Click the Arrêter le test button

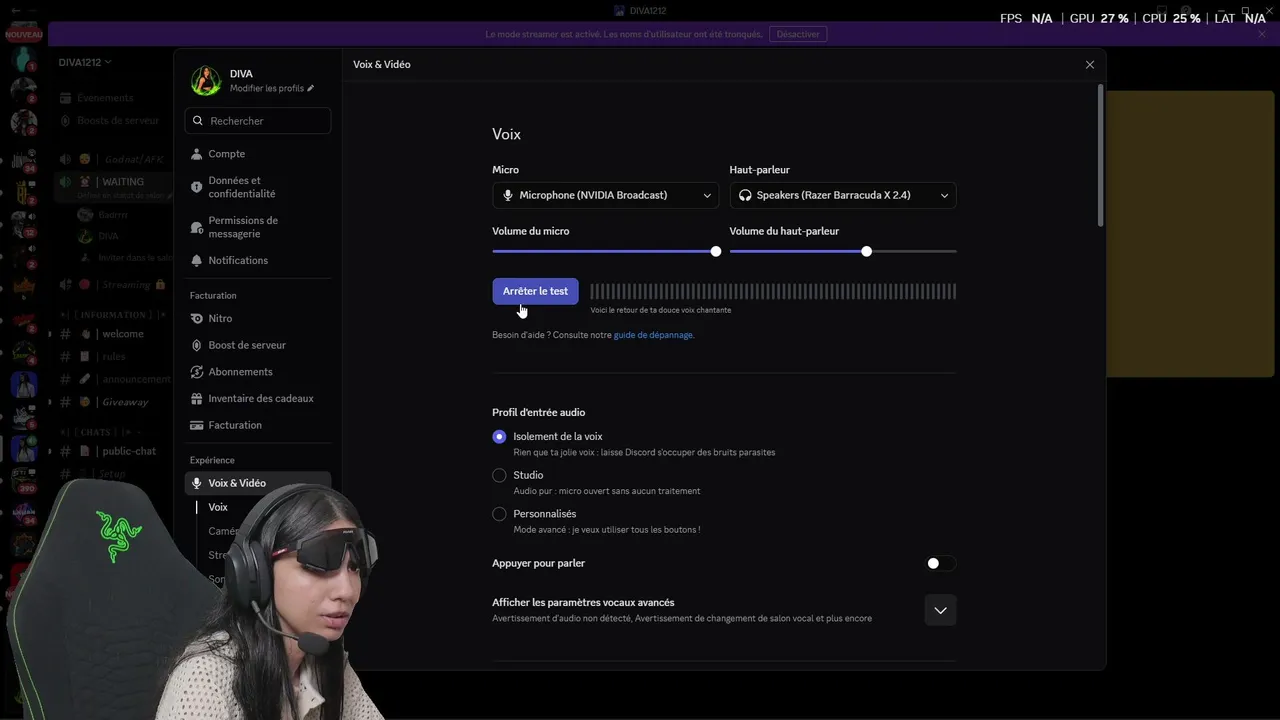[x=535, y=291]
